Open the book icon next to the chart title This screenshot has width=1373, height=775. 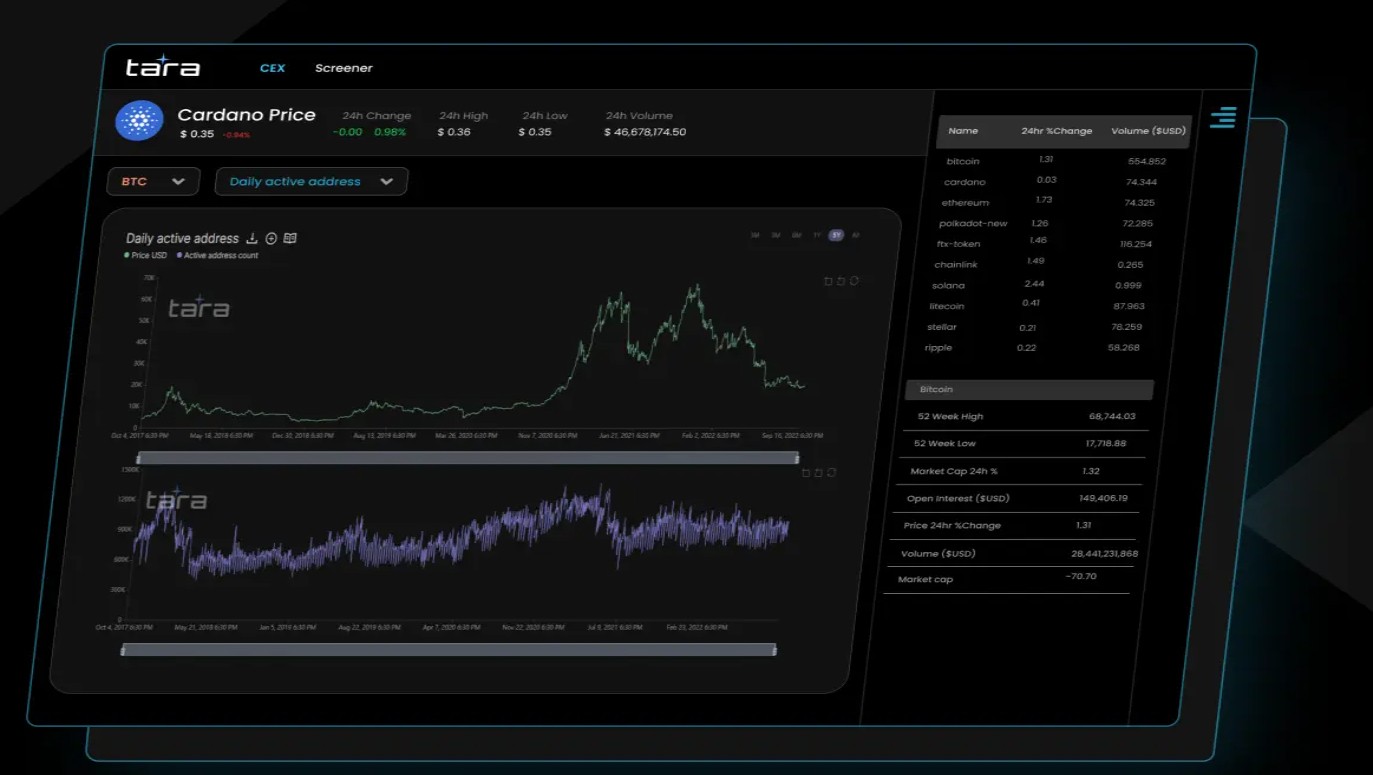pos(290,238)
